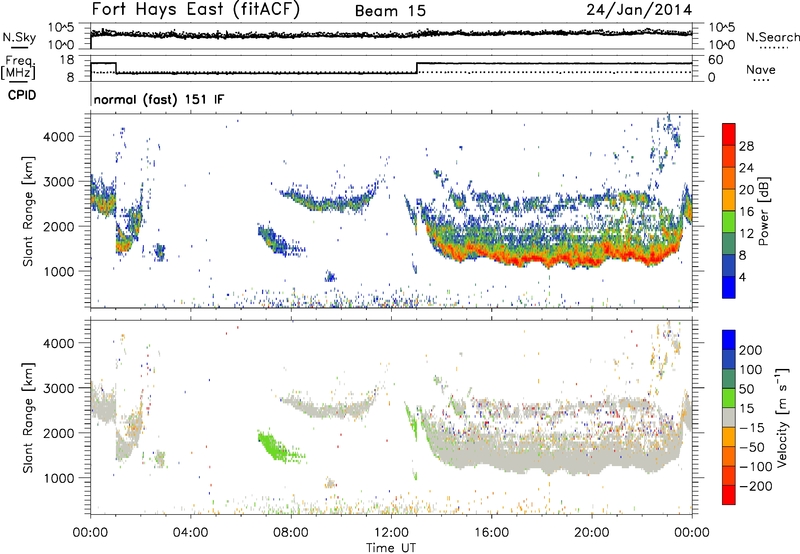Click the "28" label on Power colorbar
The image size is (800, 554).
tap(746, 146)
